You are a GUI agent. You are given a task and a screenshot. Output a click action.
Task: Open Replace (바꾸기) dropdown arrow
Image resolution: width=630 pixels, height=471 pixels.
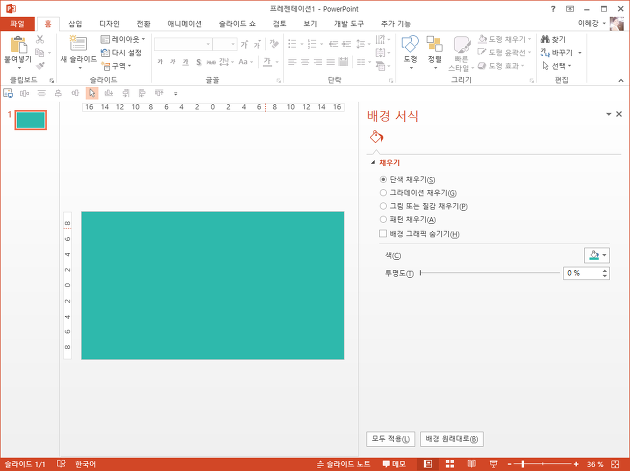coord(580,53)
